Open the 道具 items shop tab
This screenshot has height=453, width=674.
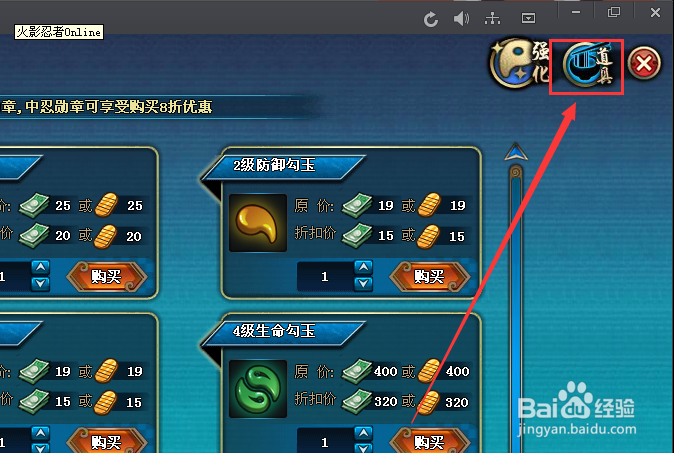pos(588,65)
